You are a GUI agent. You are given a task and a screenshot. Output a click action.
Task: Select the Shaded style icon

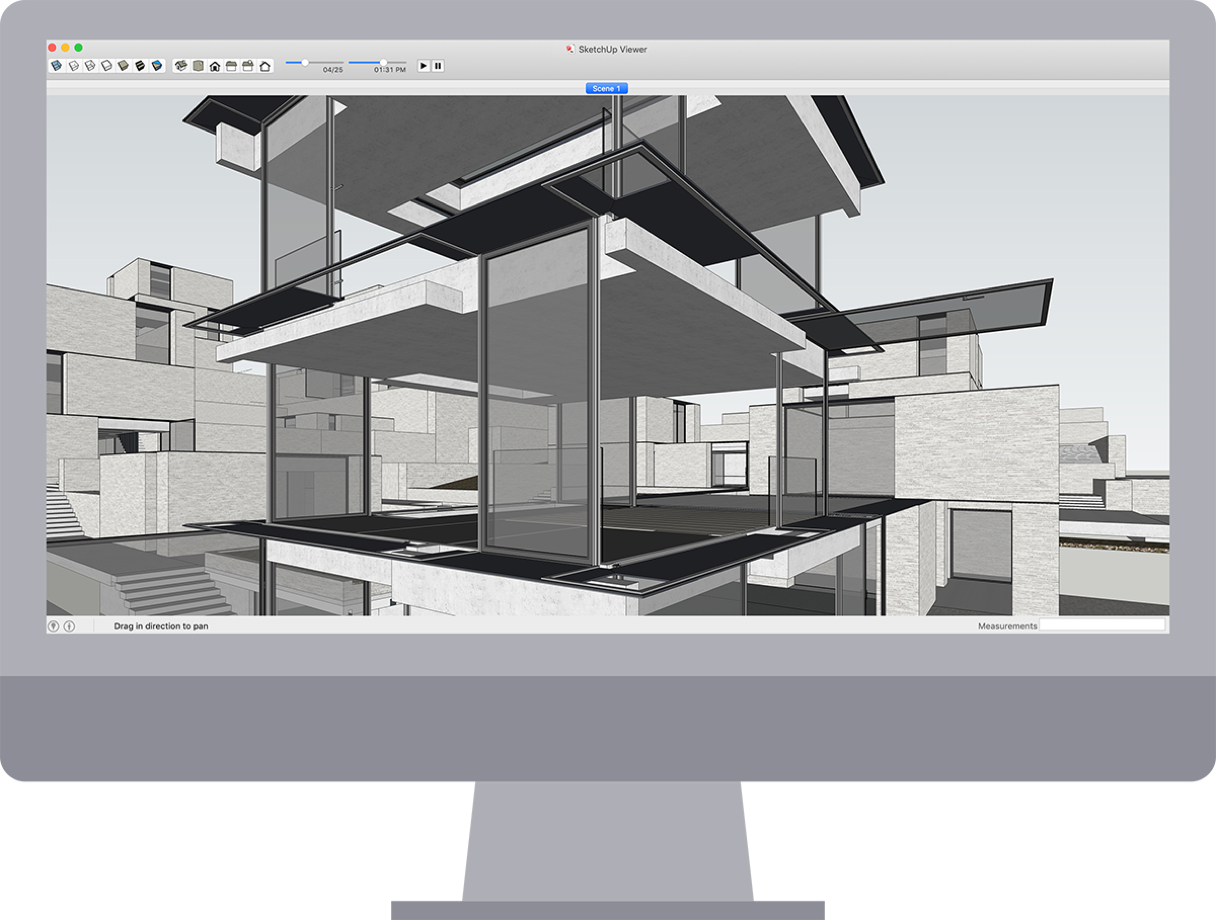coord(123,66)
